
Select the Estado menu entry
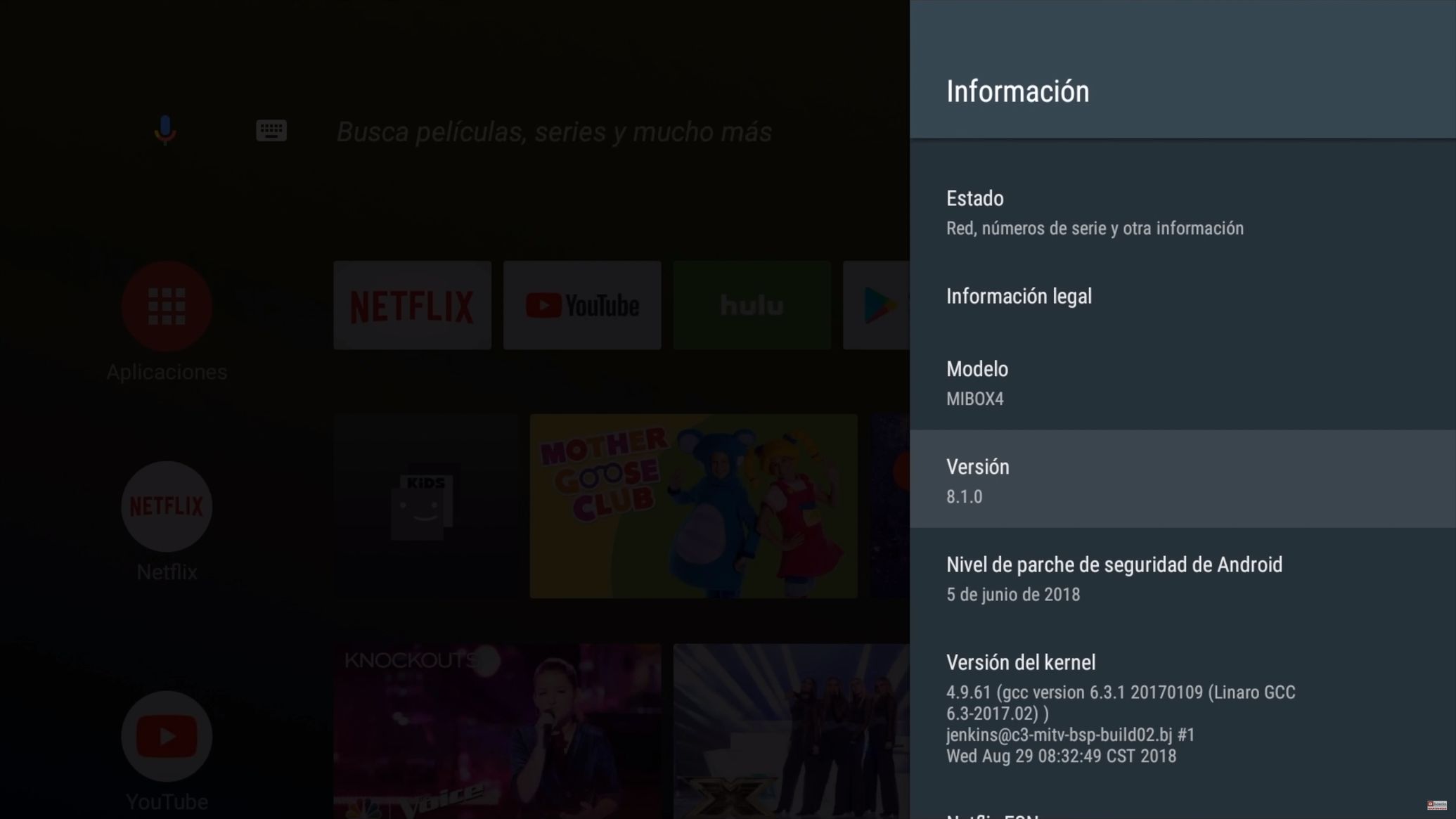[1183, 212]
